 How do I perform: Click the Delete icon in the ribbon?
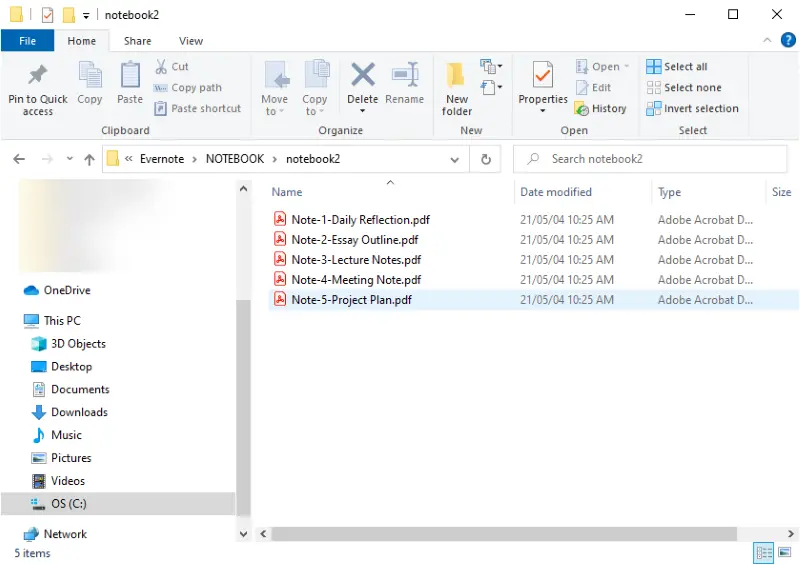[x=362, y=77]
